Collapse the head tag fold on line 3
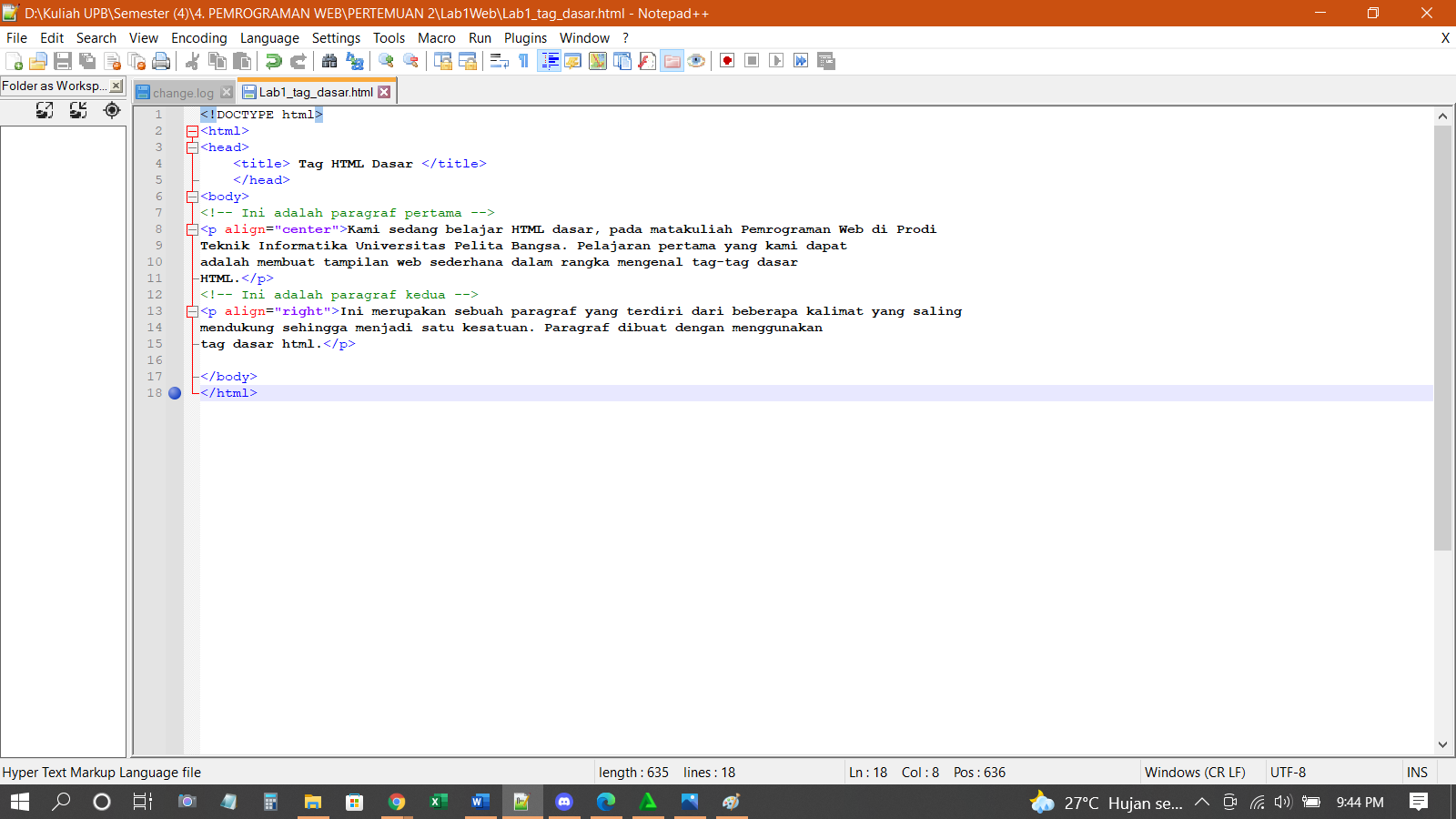Image resolution: width=1456 pixels, height=819 pixels. click(192, 147)
